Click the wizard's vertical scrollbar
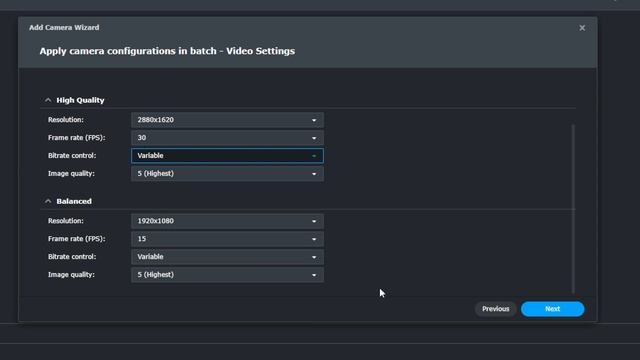The width and height of the screenshot is (640, 360). [573, 208]
